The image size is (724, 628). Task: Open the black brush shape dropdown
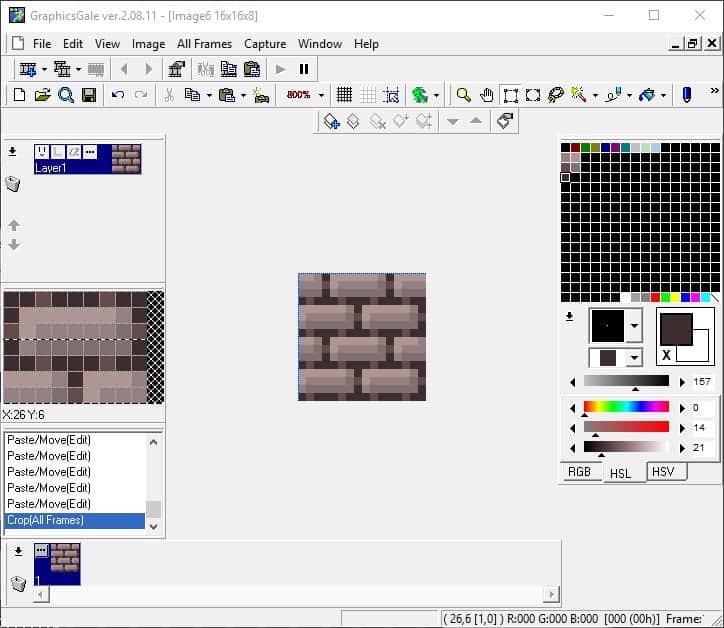coord(634,326)
